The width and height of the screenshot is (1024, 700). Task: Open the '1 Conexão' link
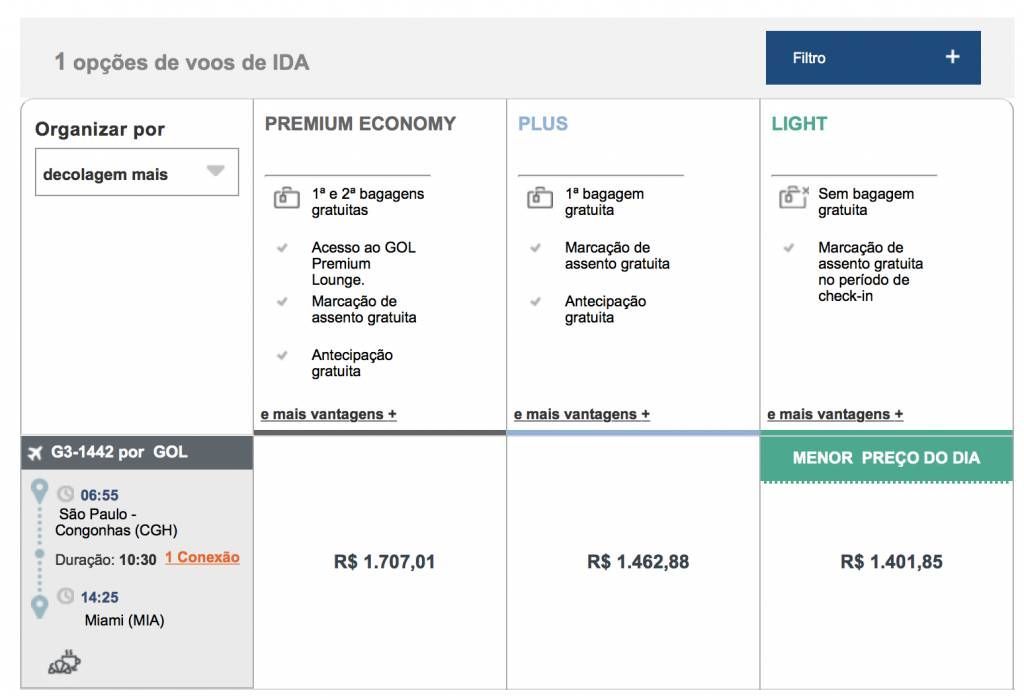(x=202, y=558)
